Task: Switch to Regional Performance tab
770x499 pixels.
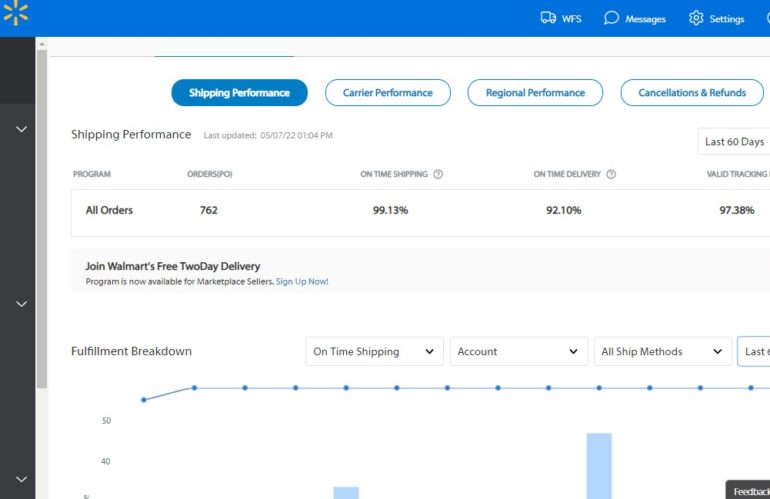Action: (535, 93)
